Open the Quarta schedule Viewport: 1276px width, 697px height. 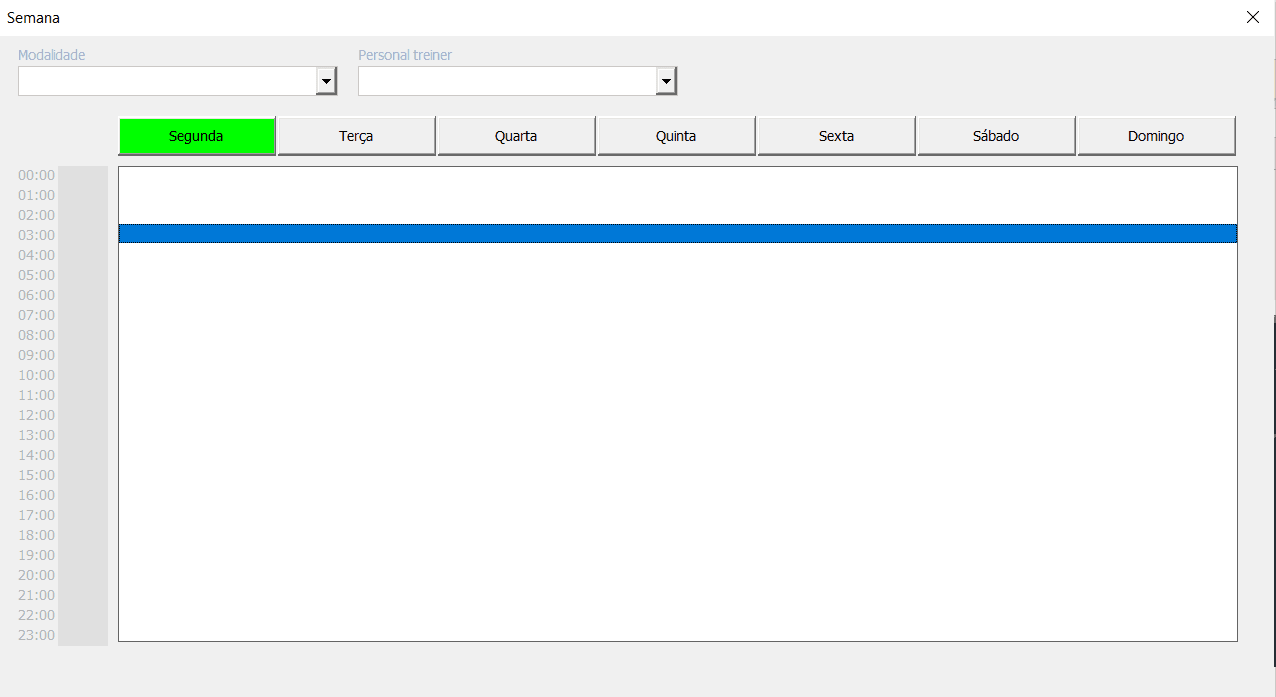click(x=516, y=136)
